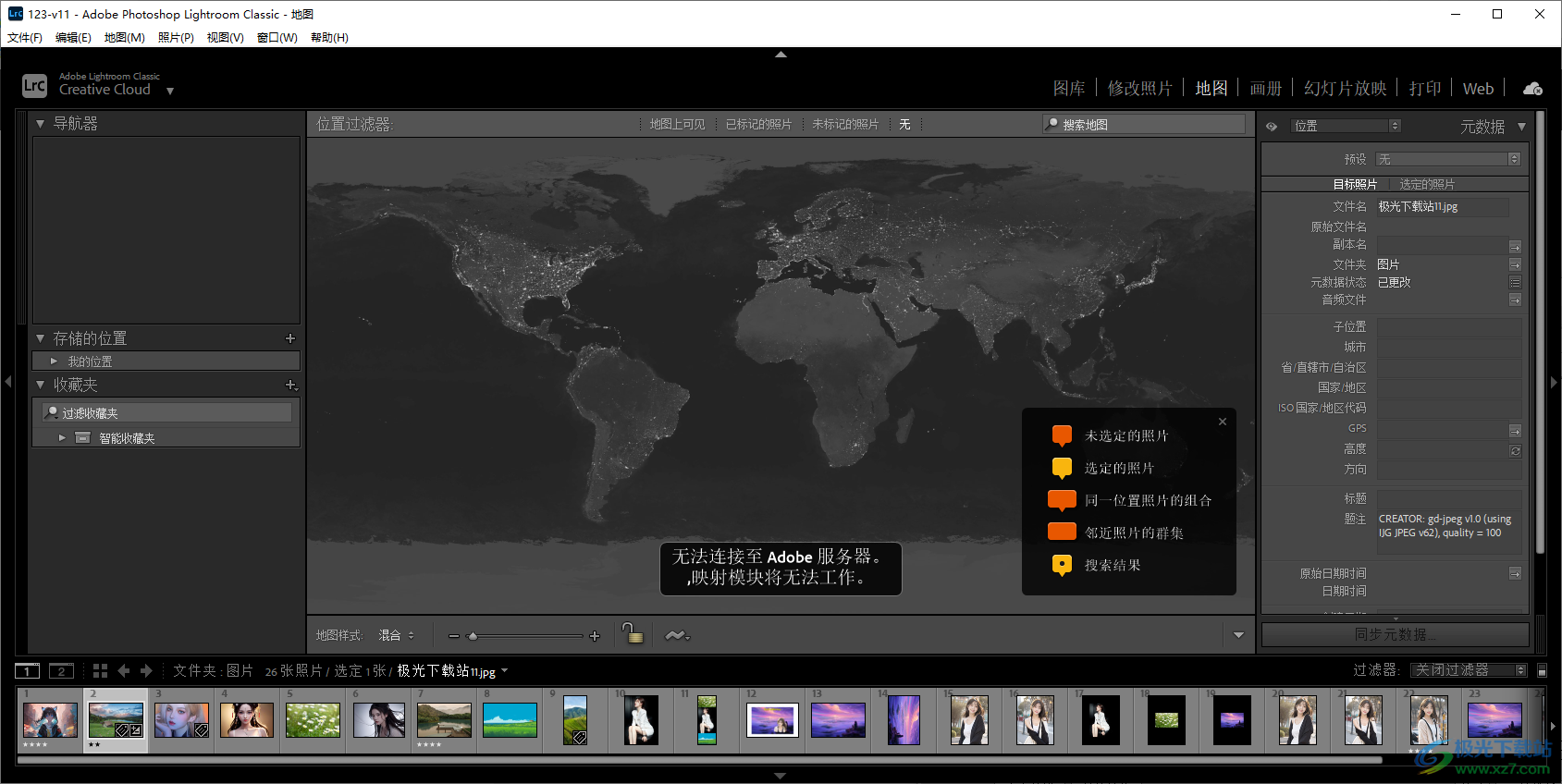
Task: Collapse the 导航器 panel
Action: click(40, 123)
